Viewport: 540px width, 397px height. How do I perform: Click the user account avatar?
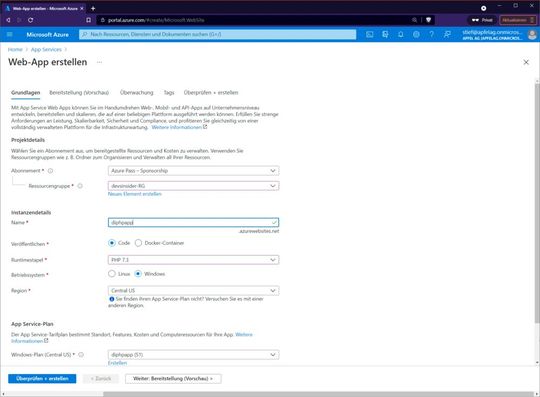[x=532, y=34]
